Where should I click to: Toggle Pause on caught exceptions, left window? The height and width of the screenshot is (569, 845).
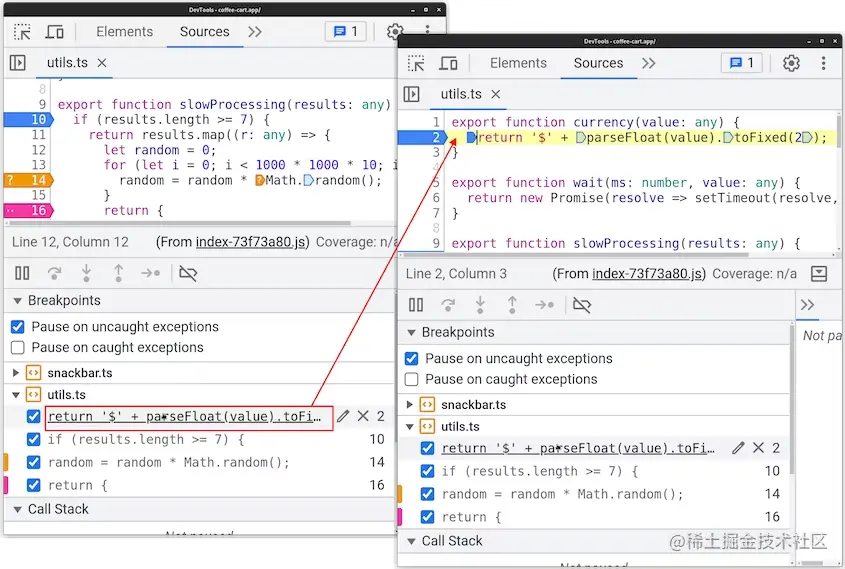[x=18, y=348]
